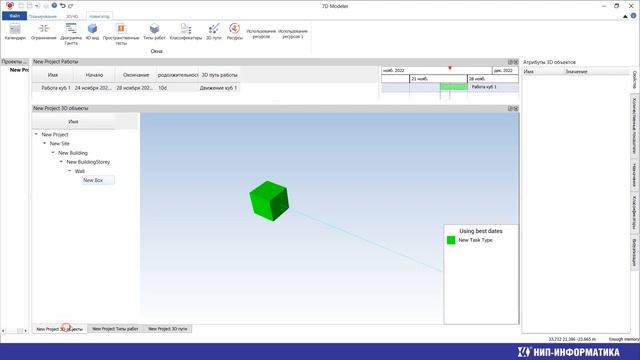Click the Имя header in 3D objects tree
640x360 pixels.
coord(73,122)
